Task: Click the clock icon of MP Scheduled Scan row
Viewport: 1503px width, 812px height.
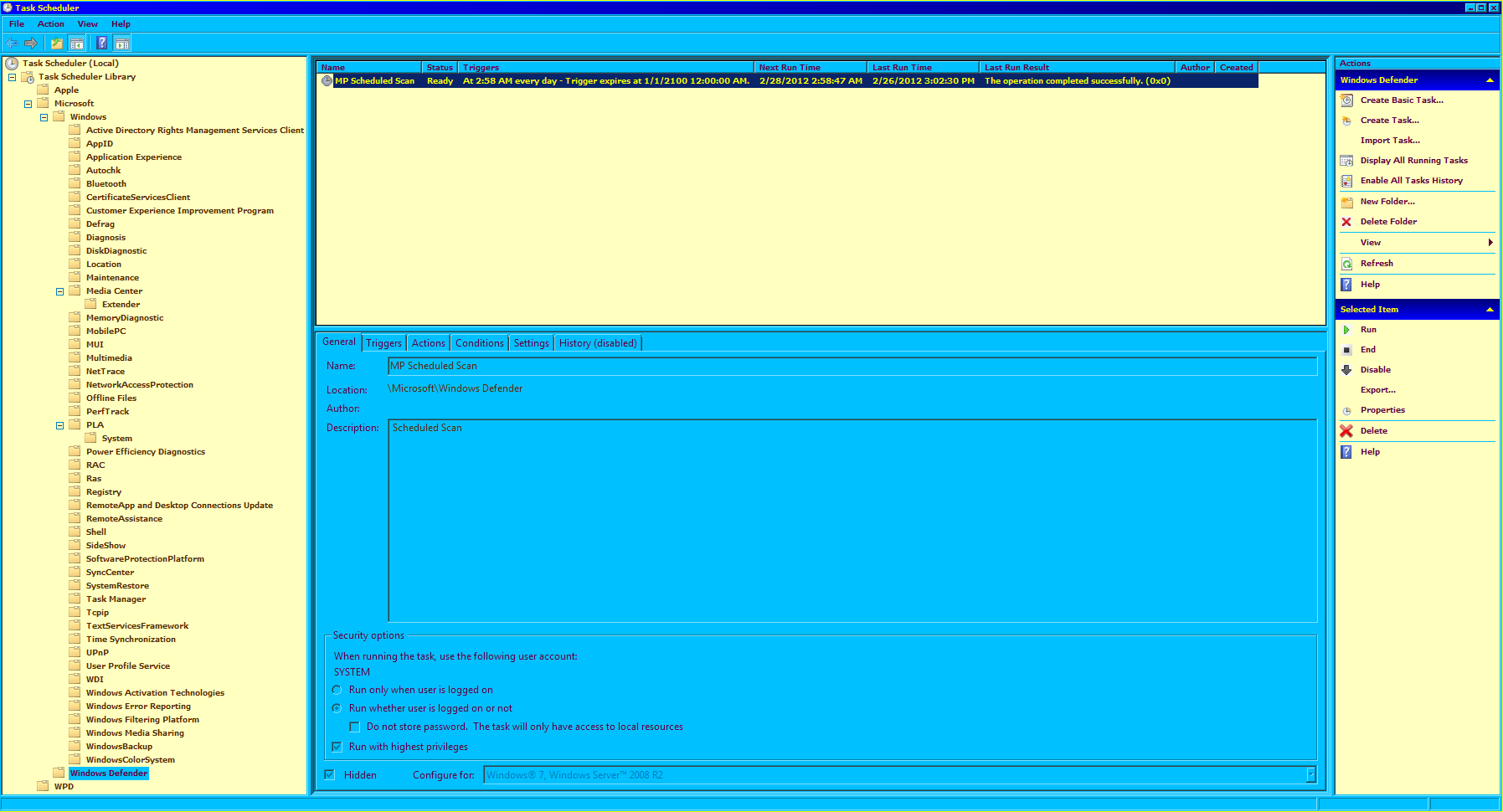Action: (x=327, y=81)
